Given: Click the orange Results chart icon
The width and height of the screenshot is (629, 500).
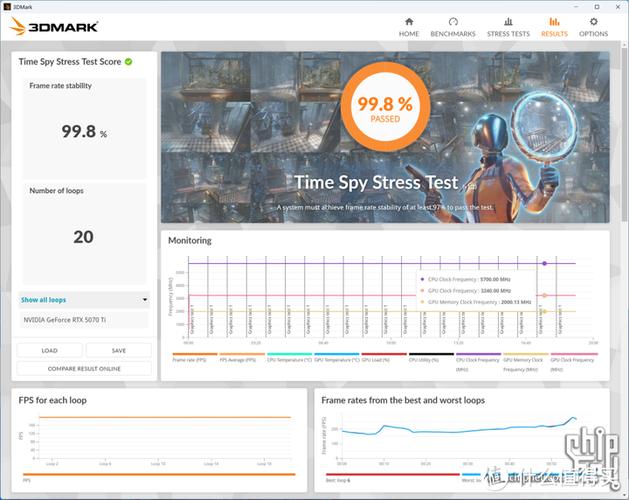Looking at the screenshot, I should tap(554, 22).
